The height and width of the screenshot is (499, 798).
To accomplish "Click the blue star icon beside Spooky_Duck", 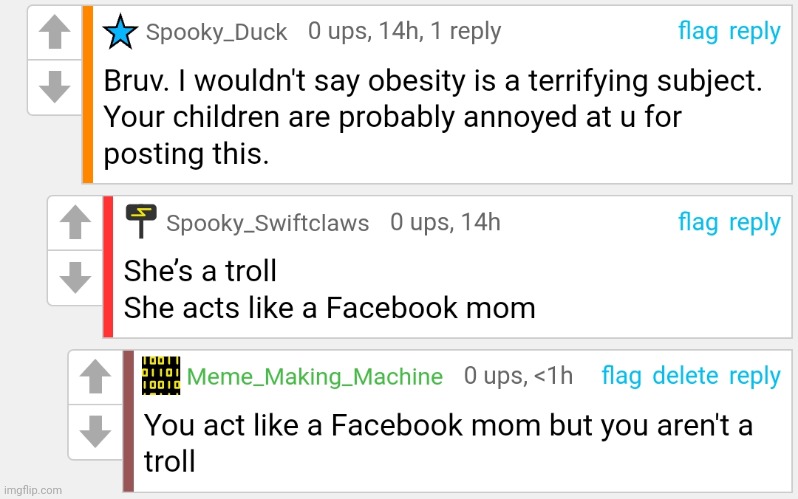I will point(122,32).
